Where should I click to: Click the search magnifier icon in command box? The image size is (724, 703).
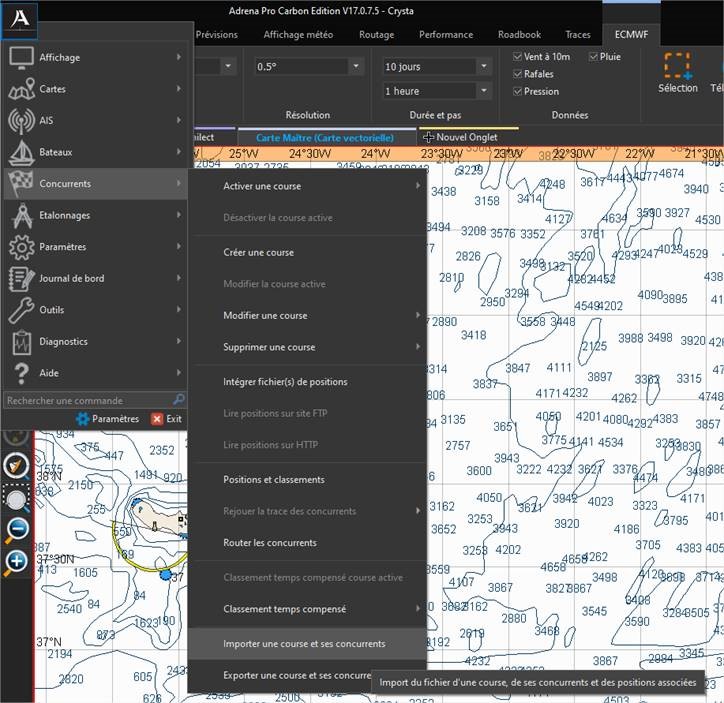(x=179, y=399)
